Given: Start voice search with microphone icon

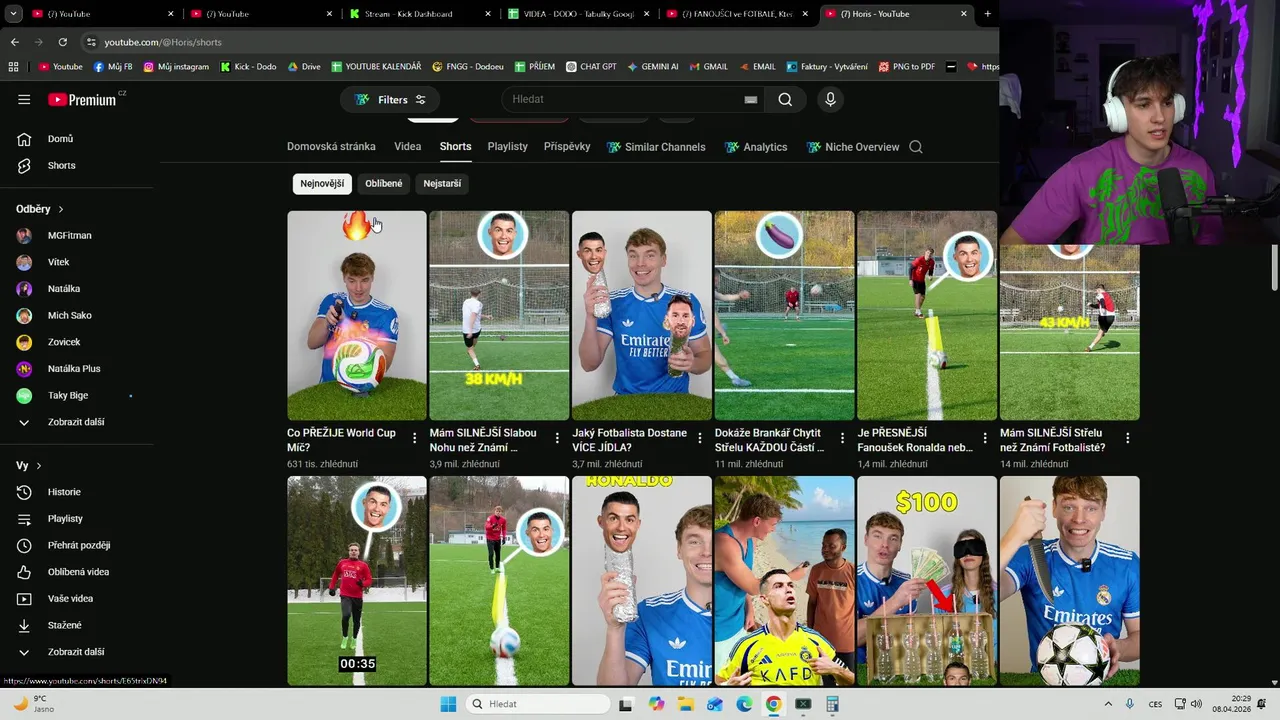Looking at the screenshot, I should click(x=830, y=99).
